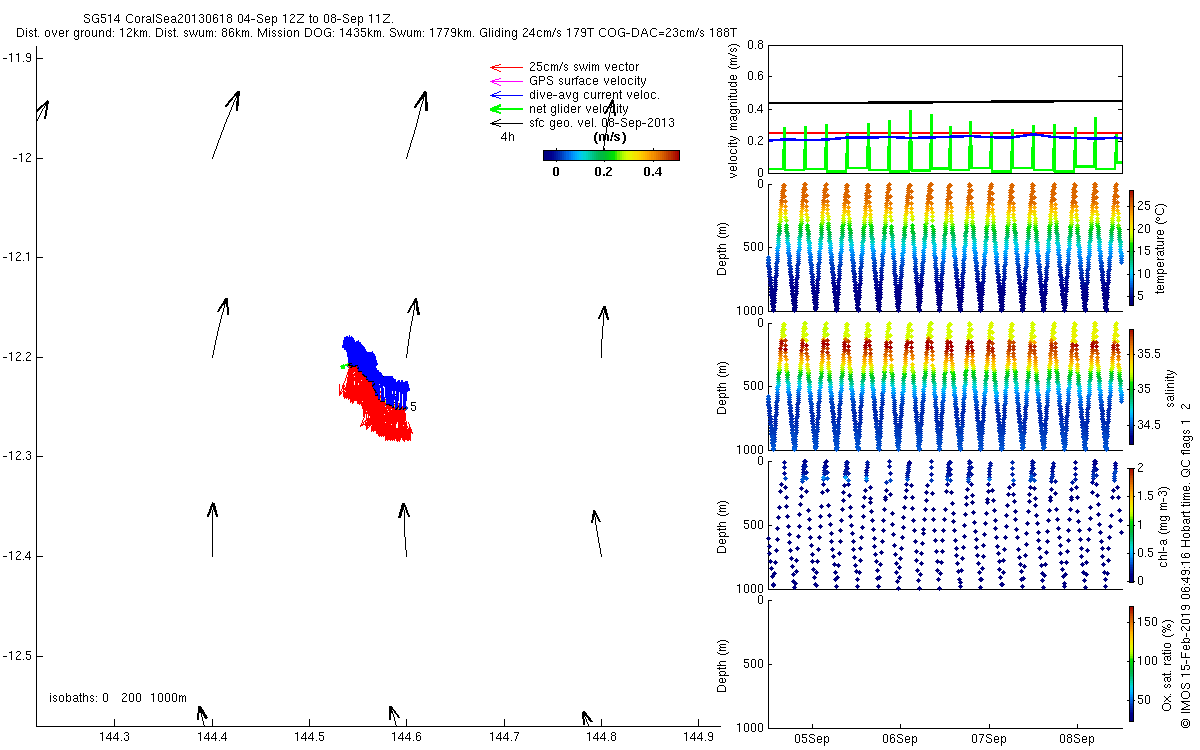Click longitude tick label 144.4
Screen dimensions: 1200x750
[212, 737]
